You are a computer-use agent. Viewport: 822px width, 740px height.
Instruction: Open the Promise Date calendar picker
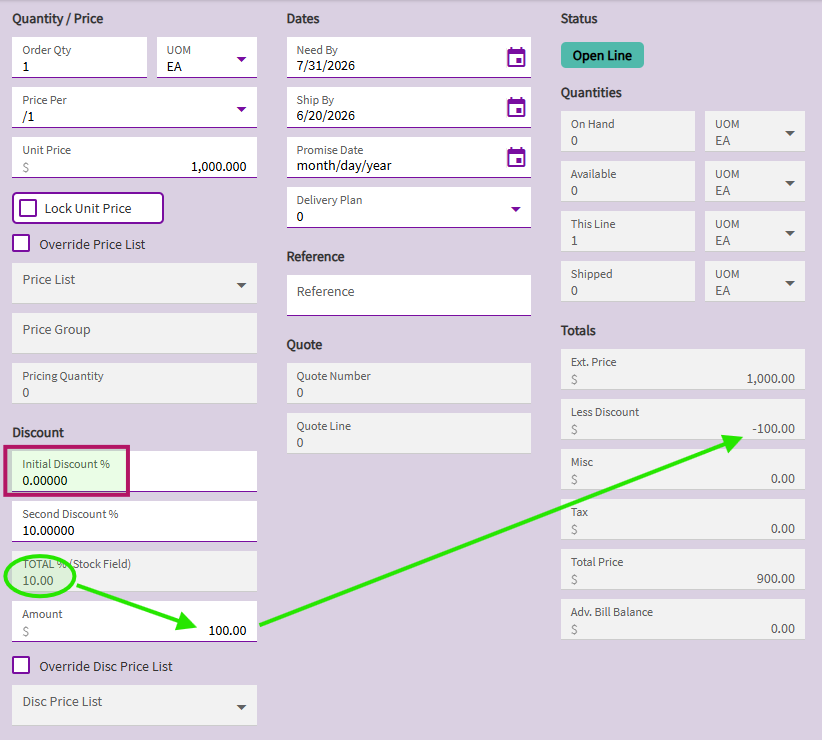[516, 157]
